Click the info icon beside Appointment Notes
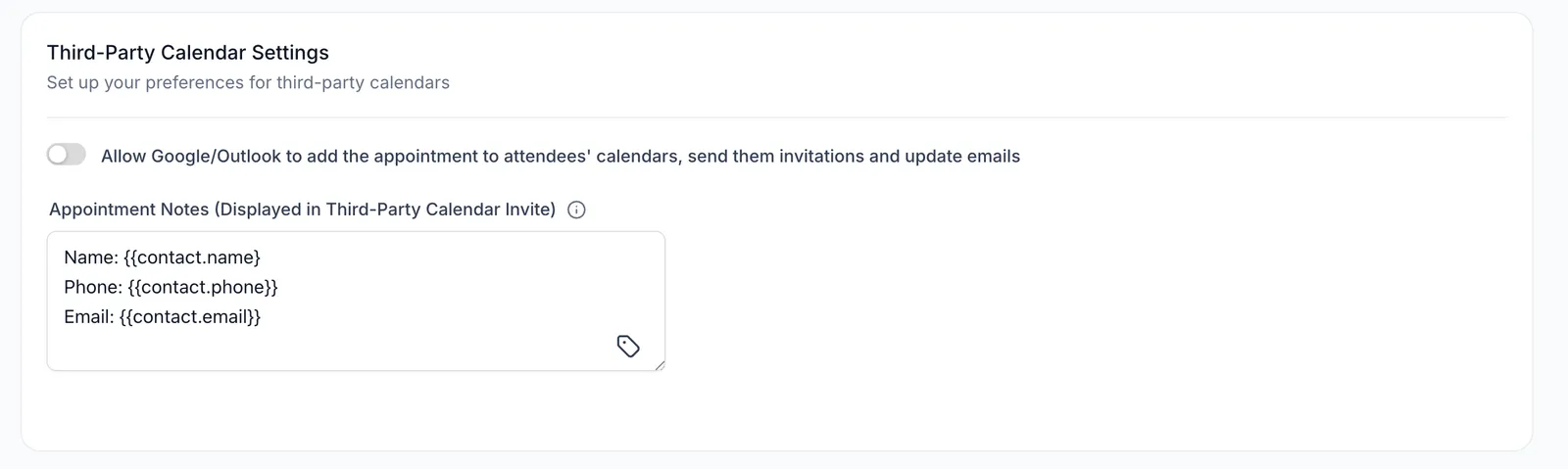The height and width of the screenshot is (469, 1568). [x=577, y=210]
